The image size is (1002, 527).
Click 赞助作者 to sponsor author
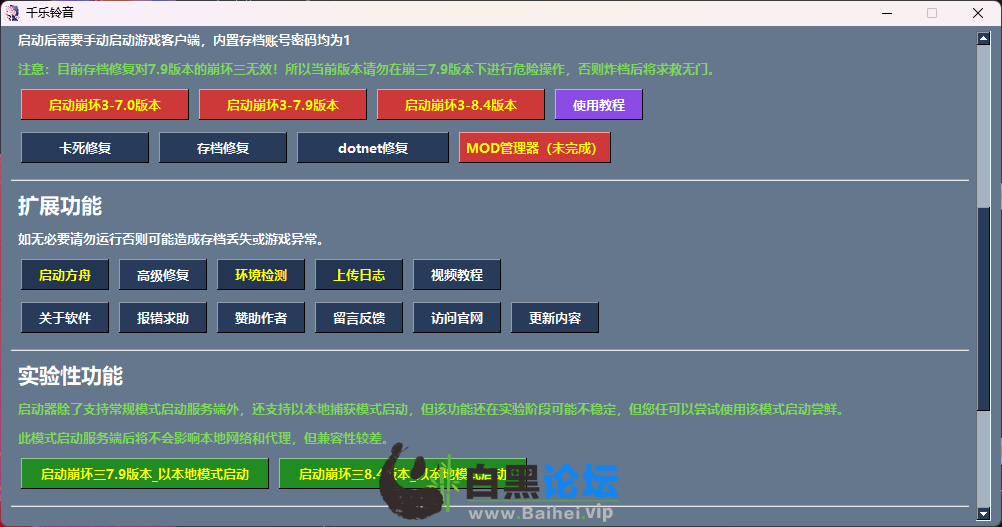[x=261, y=319]
